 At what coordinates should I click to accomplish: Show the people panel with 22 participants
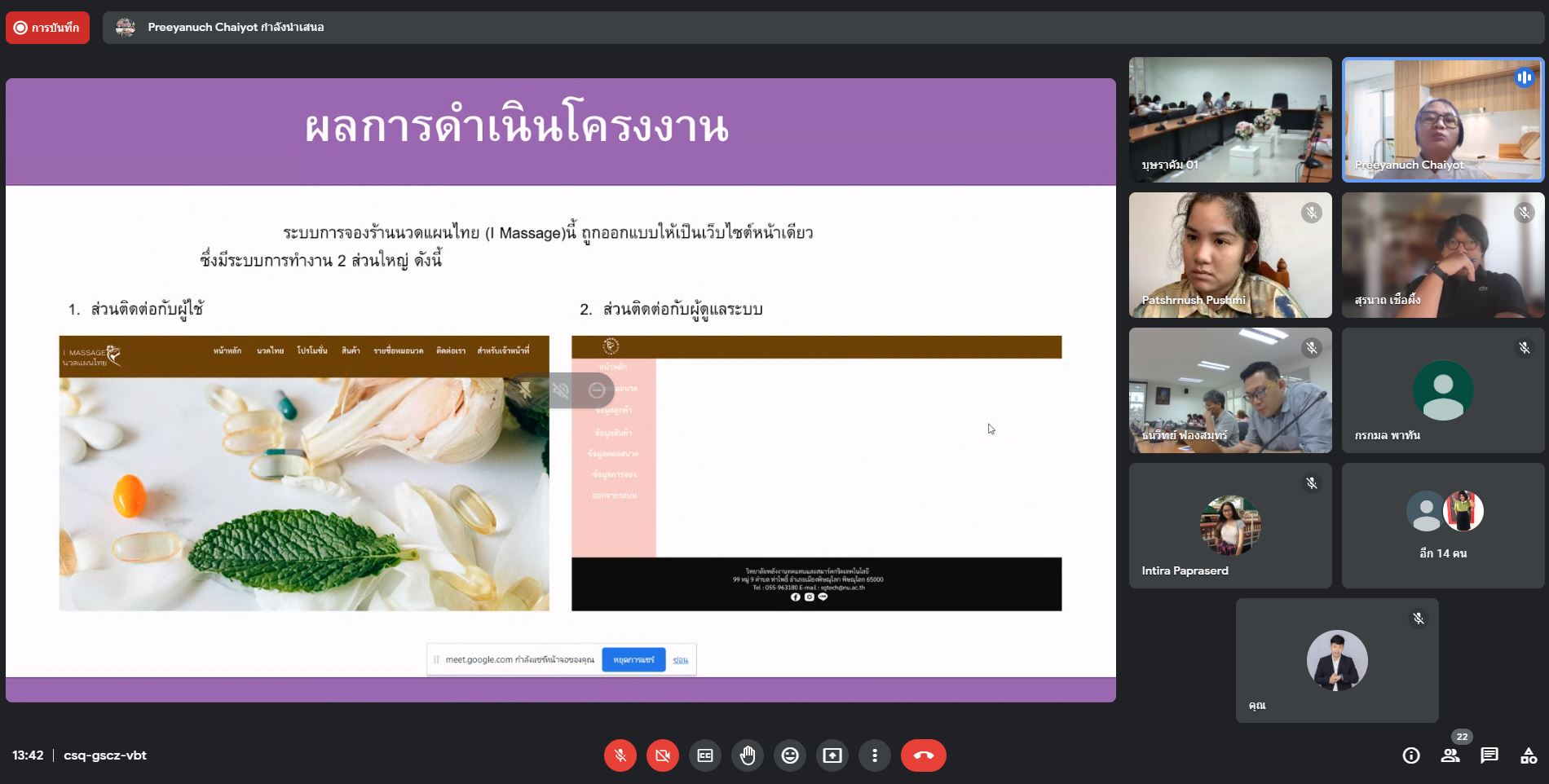point(1450,755)
